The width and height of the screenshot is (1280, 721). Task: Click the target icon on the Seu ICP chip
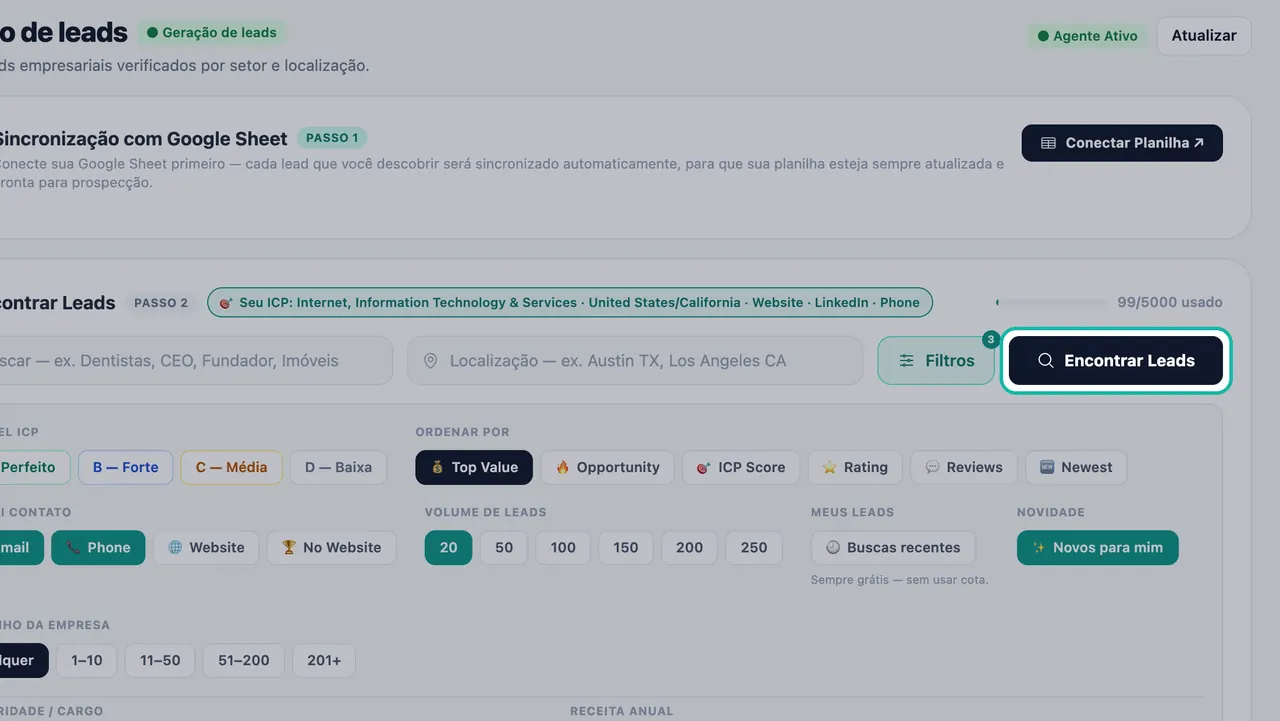(225, 303)
